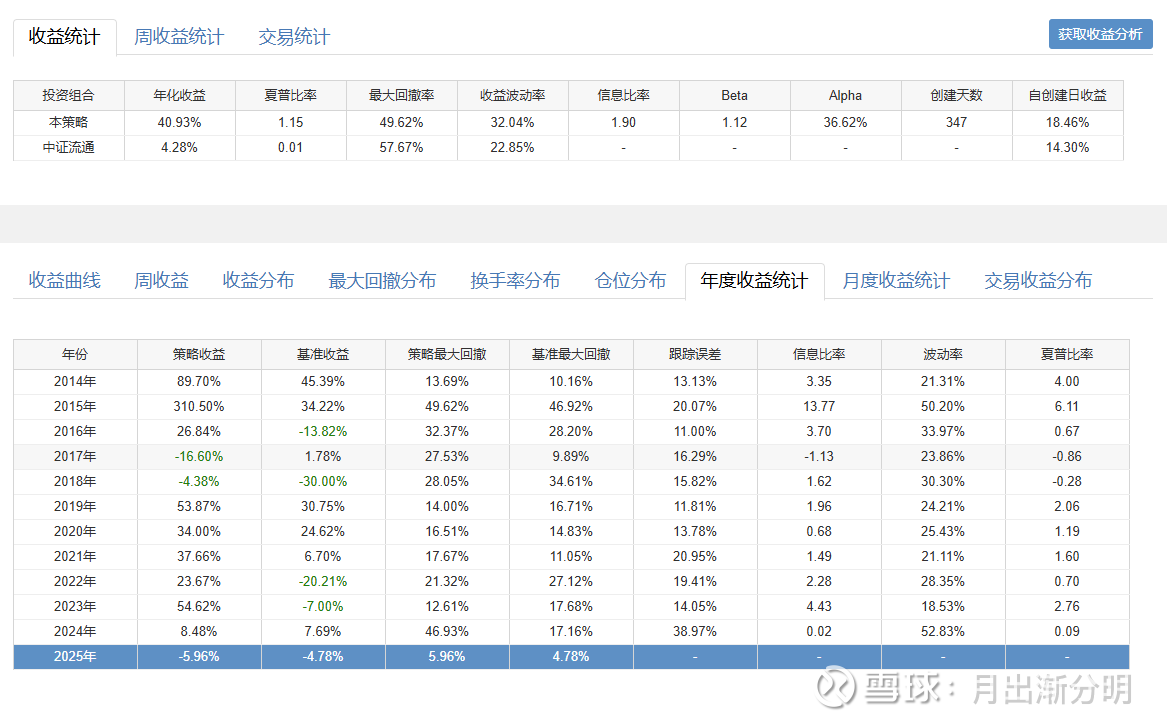Click the 基准收益 column header
The width and height of the screenshot is (1167, 725).
click(323, 354)
